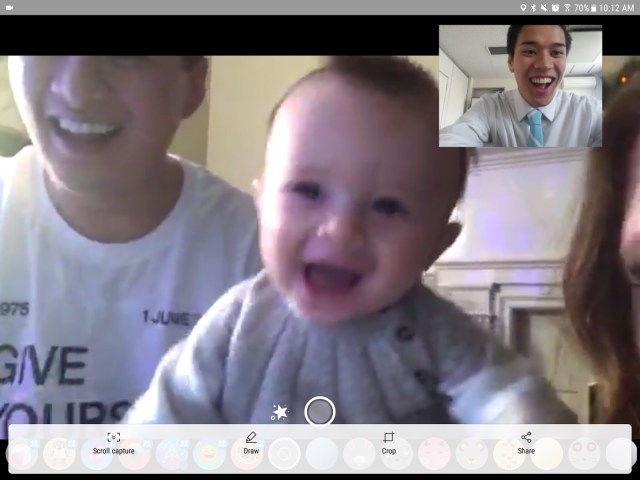The image size is (640, 480).
Task: Tap the Share icon
Action: (526, 437)
